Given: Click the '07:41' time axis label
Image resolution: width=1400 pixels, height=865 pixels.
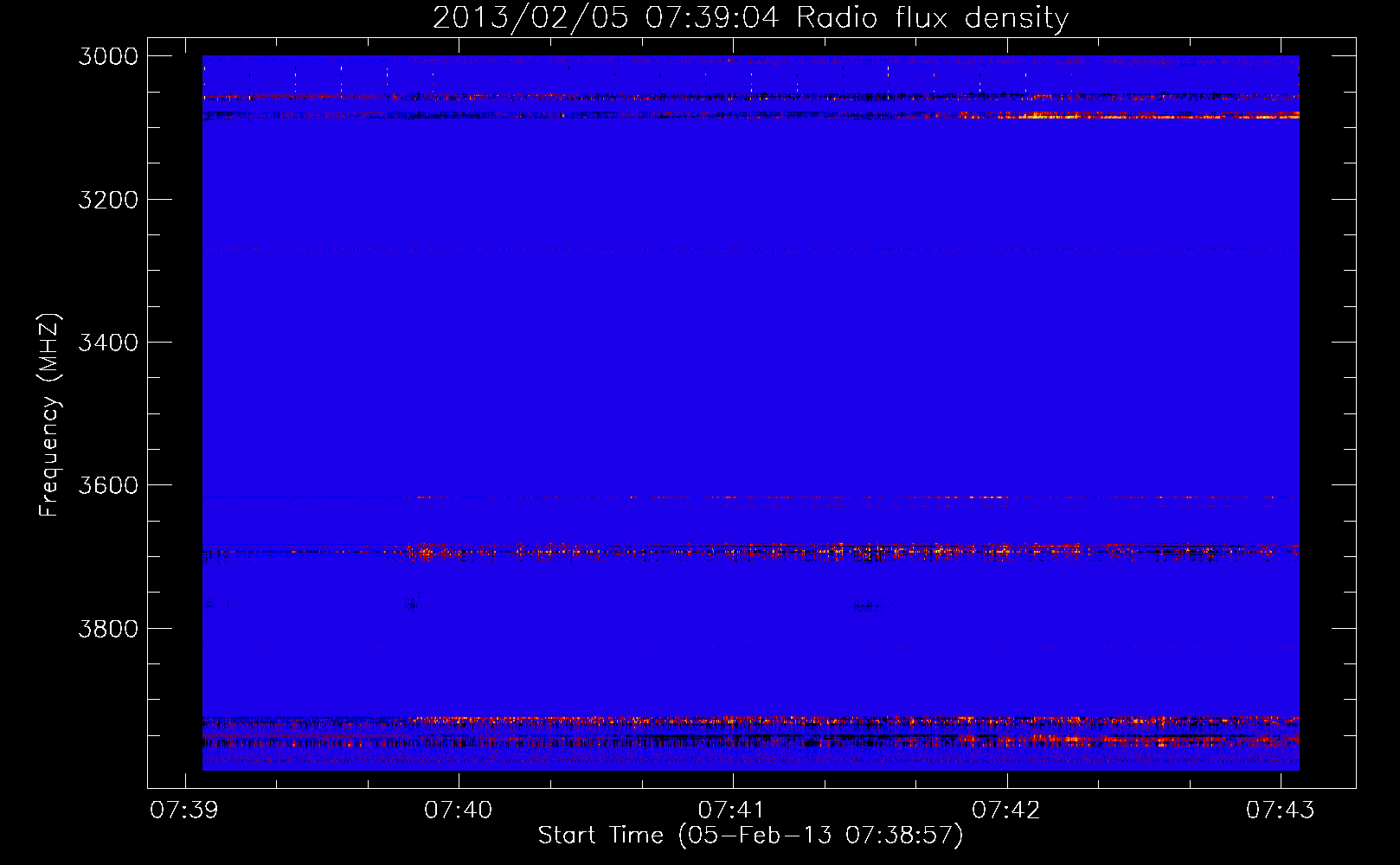Looking at the screenshot, I should [x=732, y=810].
